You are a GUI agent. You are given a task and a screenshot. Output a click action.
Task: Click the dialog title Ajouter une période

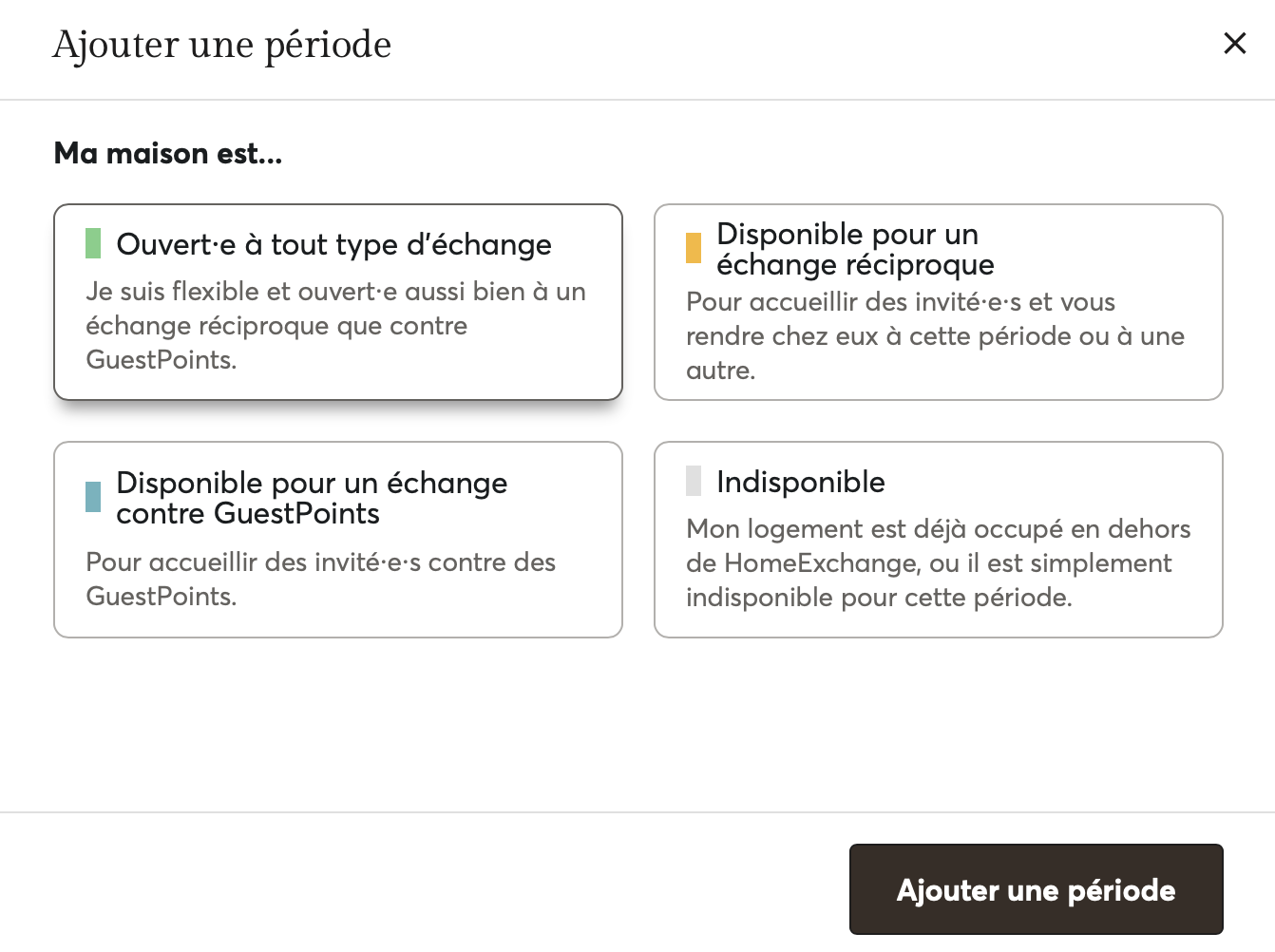point(222,45)
